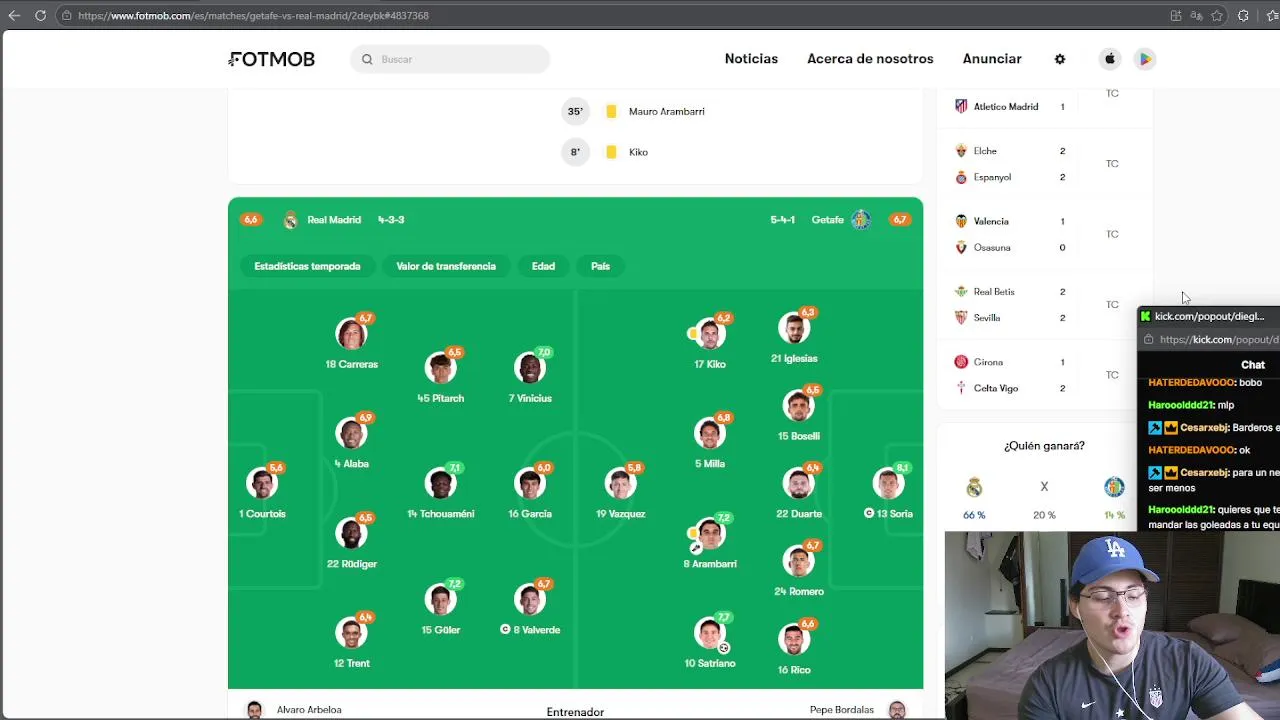Image resolution: width=1280 pixels, height=720 pixels.
Task: Vote draw X in ¿Quién ganará?
Action: pyautogui.click(x=1044, y=487)
